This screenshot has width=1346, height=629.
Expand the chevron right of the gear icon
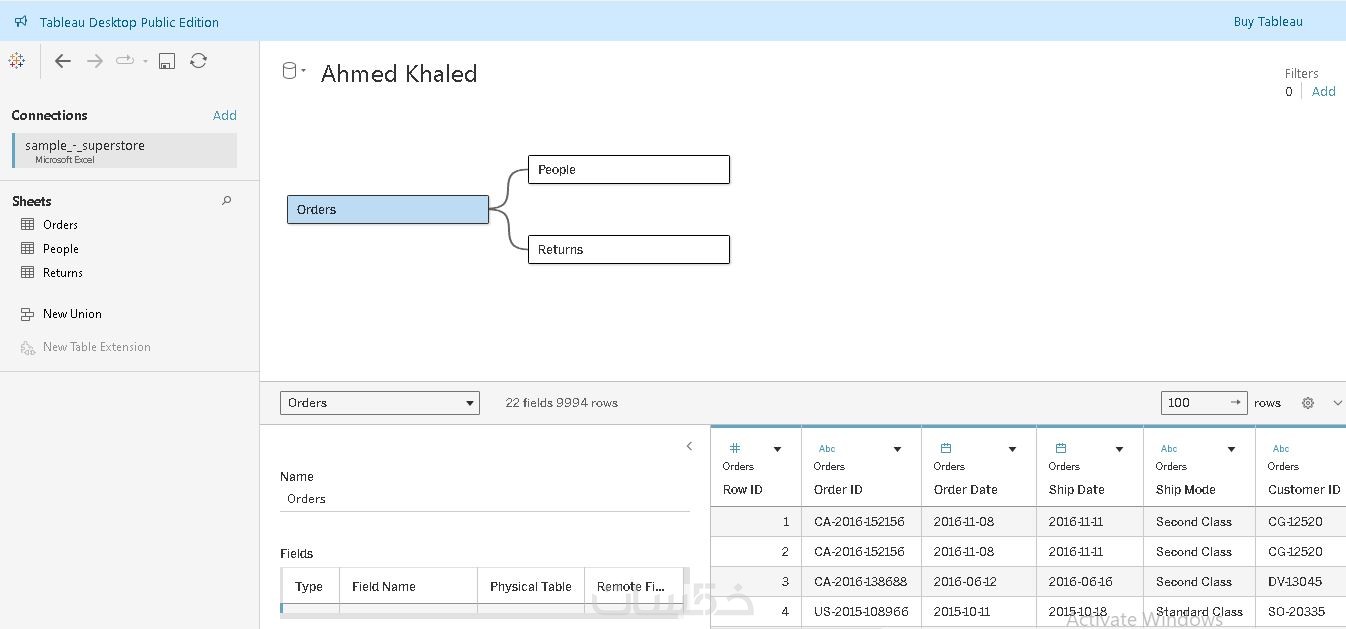[1337, 403]
